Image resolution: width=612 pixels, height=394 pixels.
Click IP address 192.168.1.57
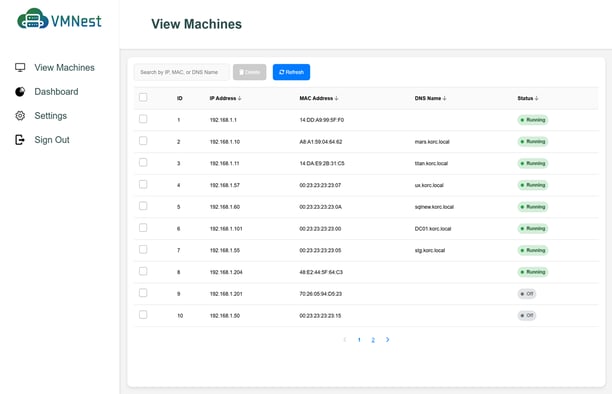coord(225,185)
